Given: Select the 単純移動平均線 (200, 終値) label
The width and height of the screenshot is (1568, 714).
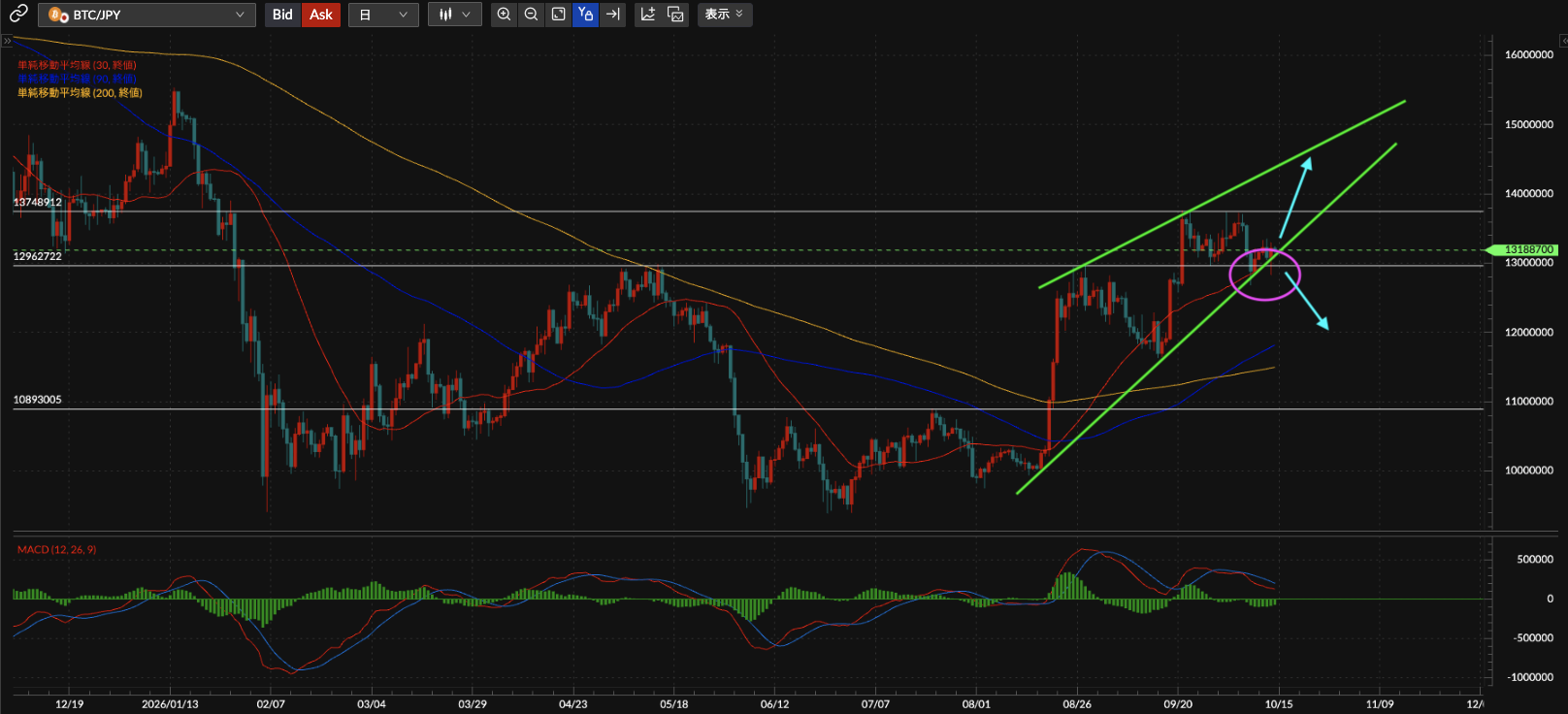Looking at the screenshot, I should pos(80,92).
